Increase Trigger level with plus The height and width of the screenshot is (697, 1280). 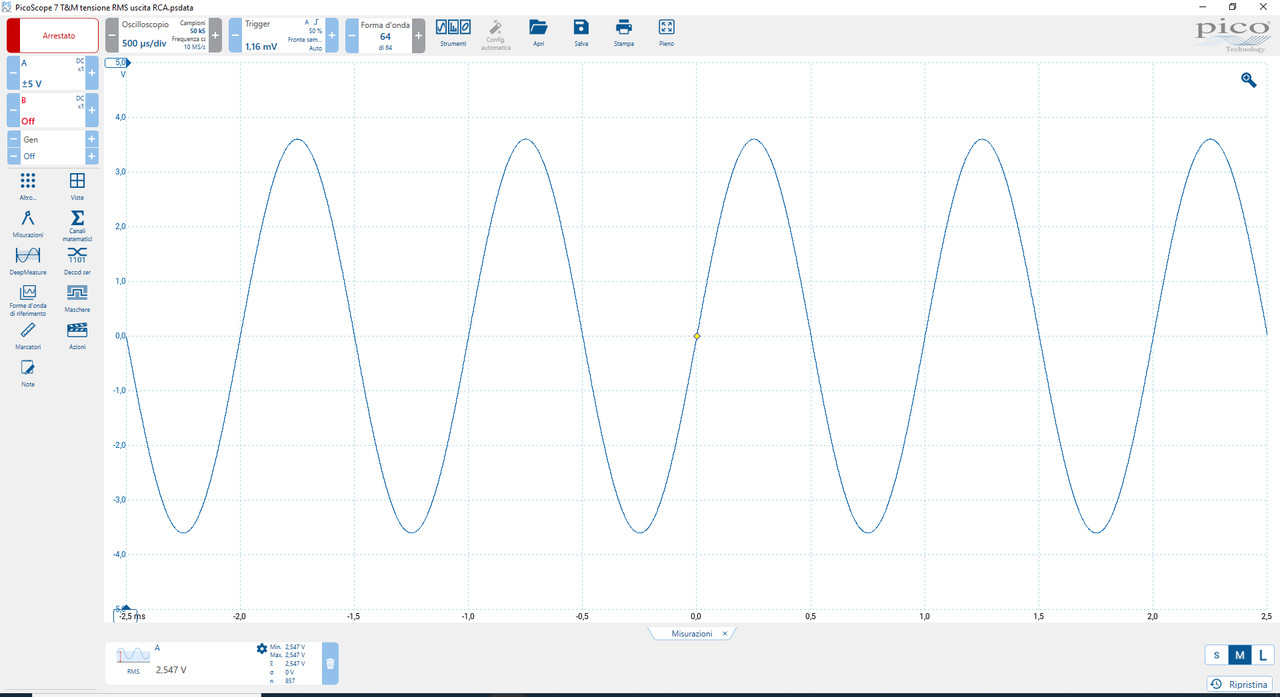[332, 35]
